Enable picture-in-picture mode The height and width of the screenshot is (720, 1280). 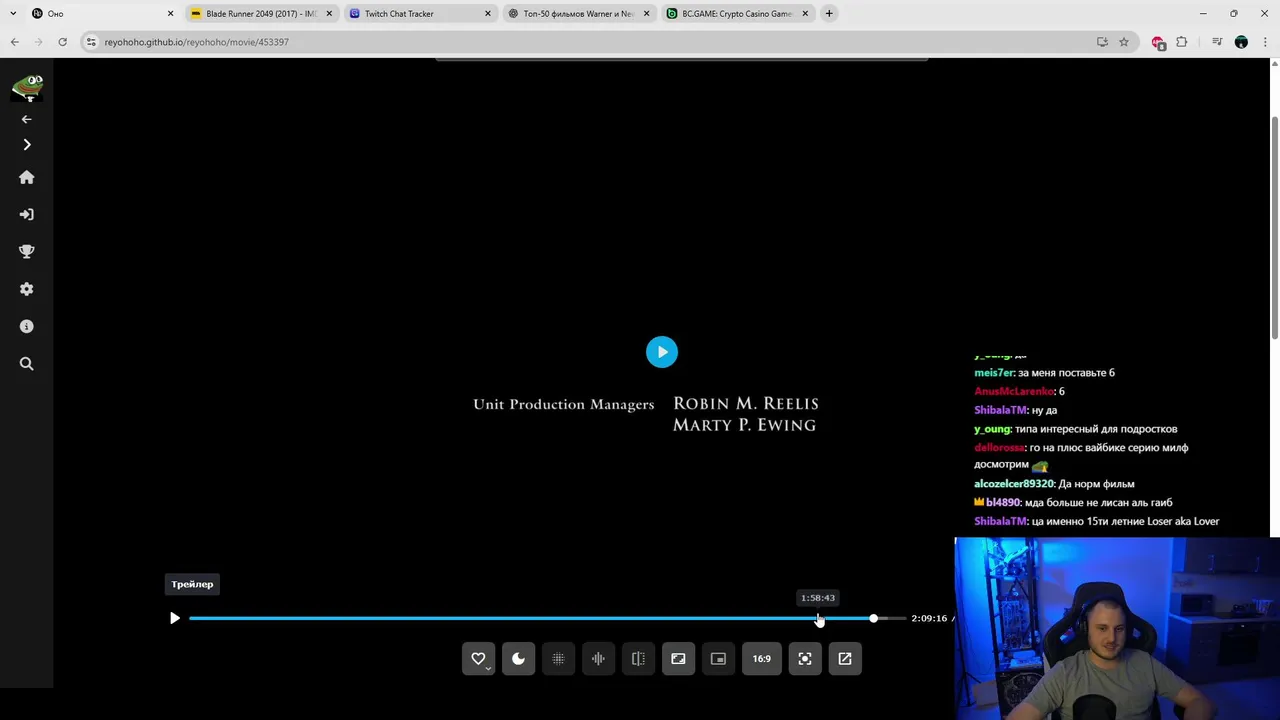[x=718, y=659]
